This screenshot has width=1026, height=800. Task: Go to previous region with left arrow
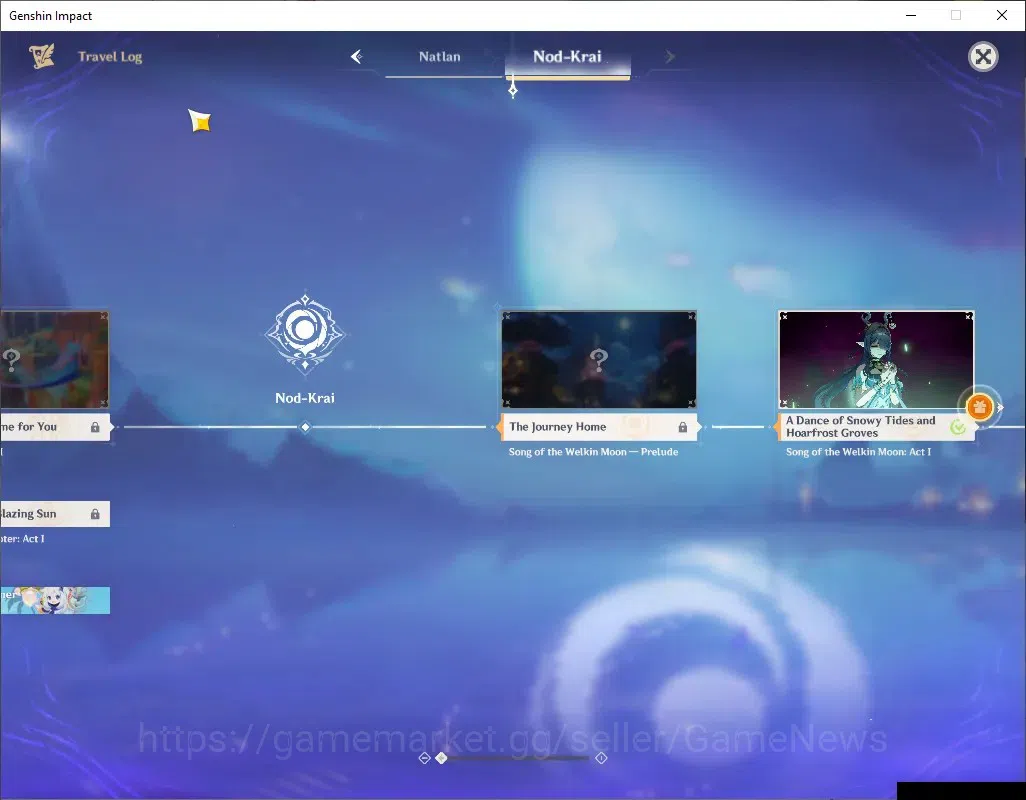(357, 57)
